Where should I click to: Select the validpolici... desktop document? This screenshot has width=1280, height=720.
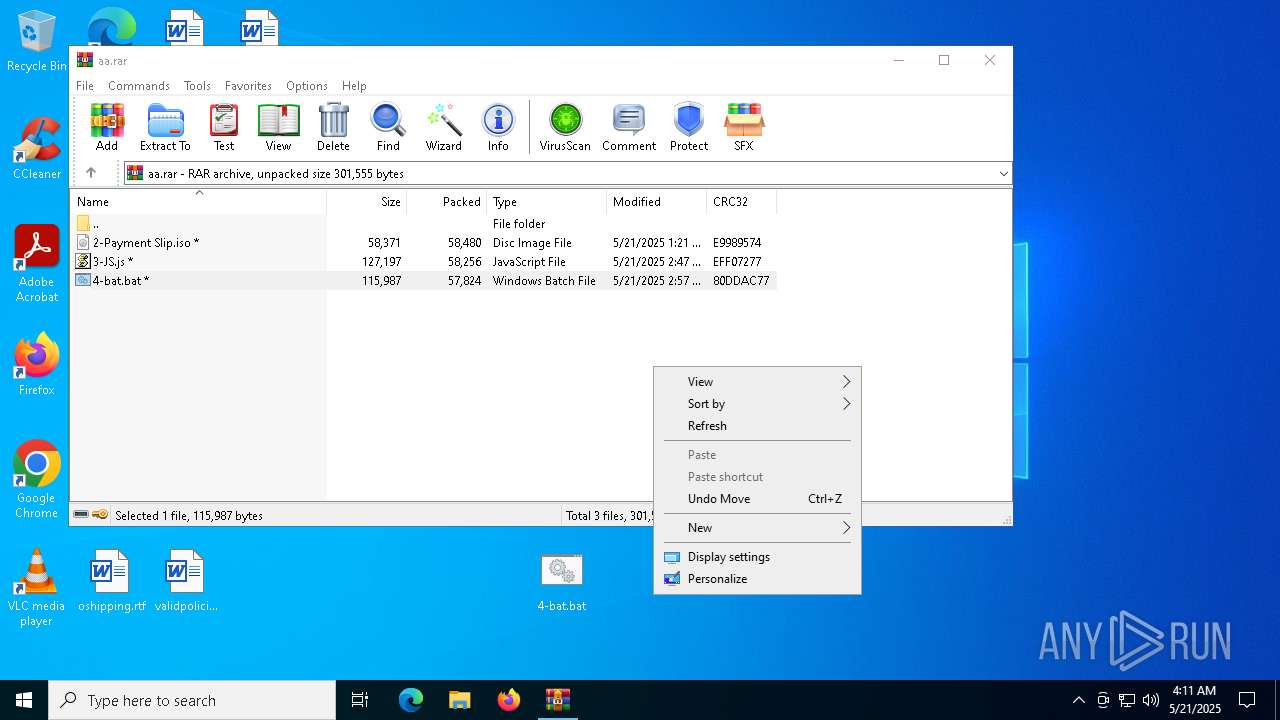click(x=186, y=580)
